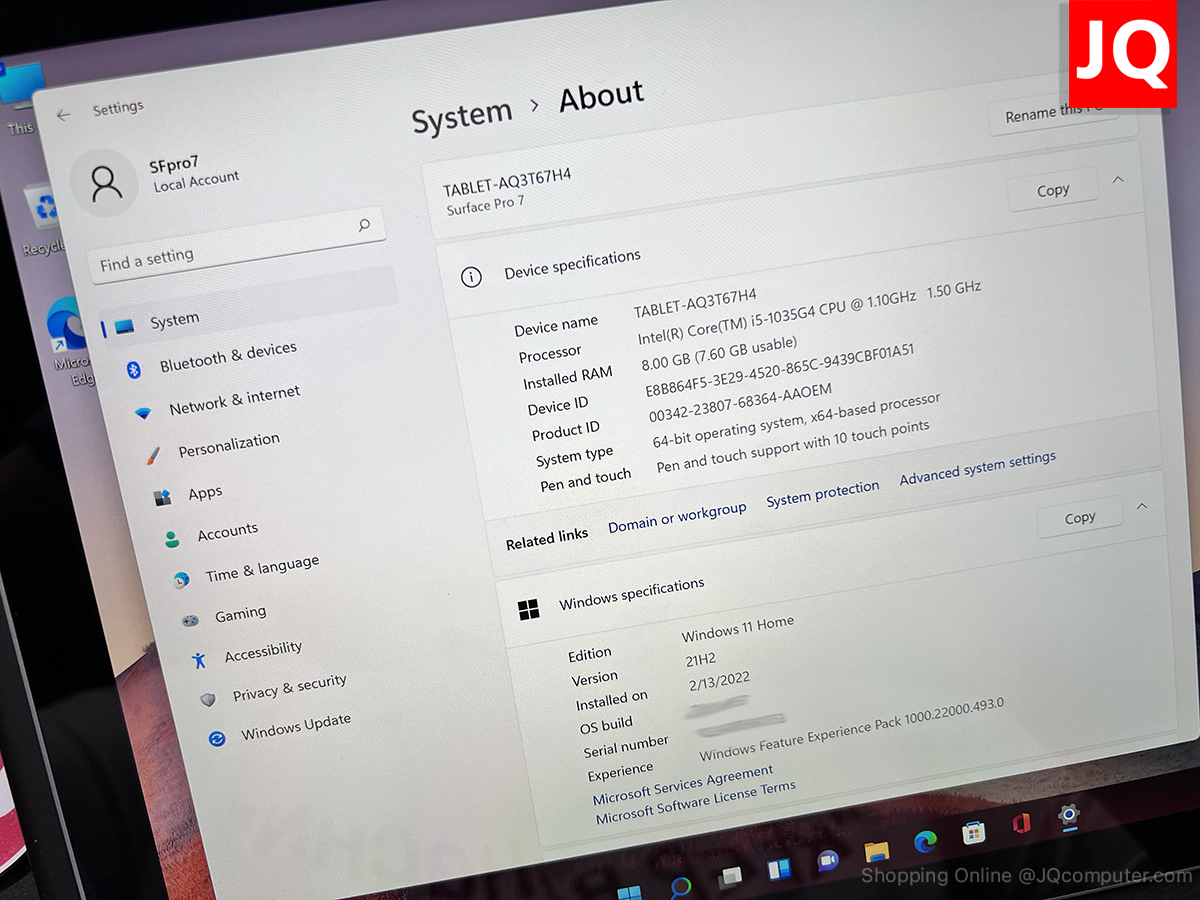Open File Explorer from the taskbar
Image resolution: width=1200 pixels, height=900 pixels.
coord(876,850)
